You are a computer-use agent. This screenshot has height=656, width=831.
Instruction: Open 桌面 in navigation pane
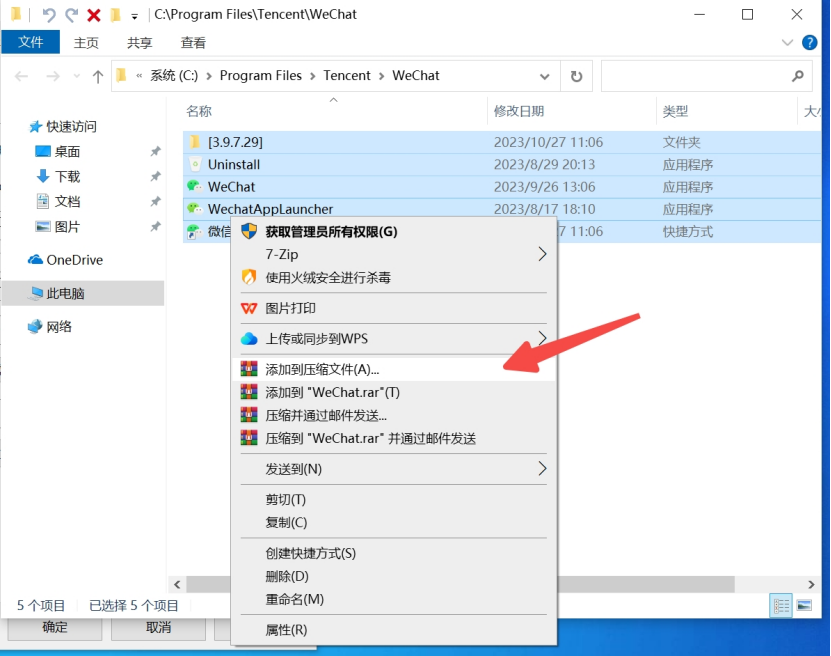(67, 152)
